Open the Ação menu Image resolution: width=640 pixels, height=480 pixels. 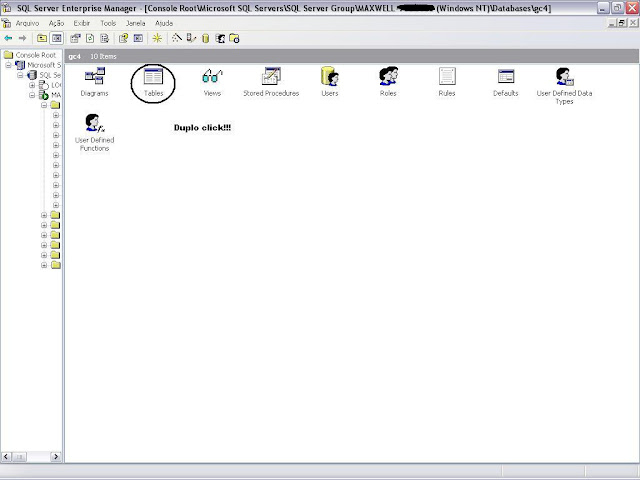[x=56, y=23]
